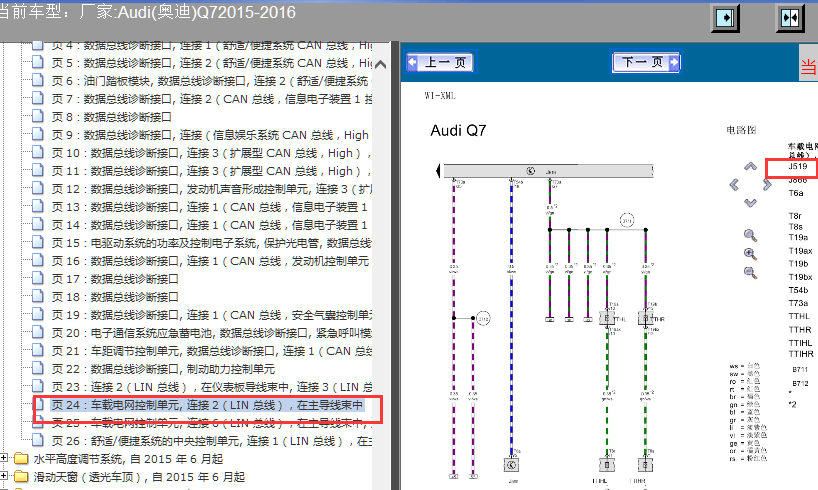Image resolution: width=818 pixels, height=490 pixels.
Task: Click connector T6a in the component list
Action: pyautogui.click(x=796, y=193)
